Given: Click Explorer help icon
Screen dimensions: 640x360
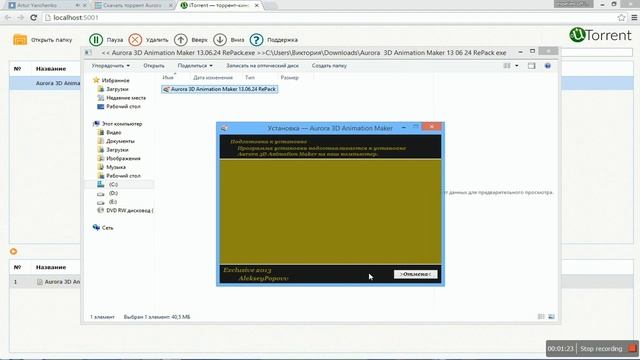Looking at the screenshot, I should click(548, 66).
